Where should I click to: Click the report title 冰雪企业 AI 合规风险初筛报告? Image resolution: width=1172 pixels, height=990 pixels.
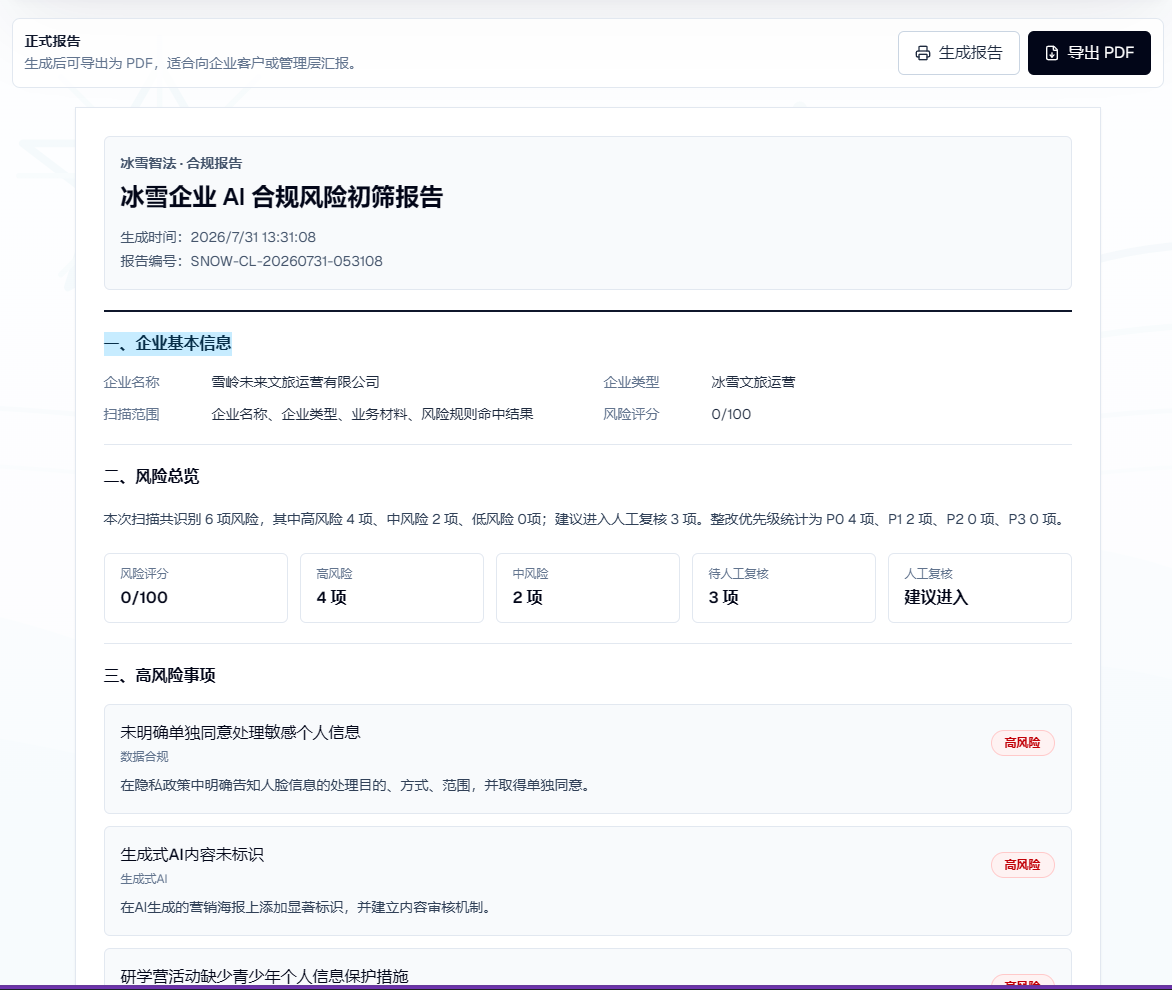pyautogui.click(x=281, y=197)
